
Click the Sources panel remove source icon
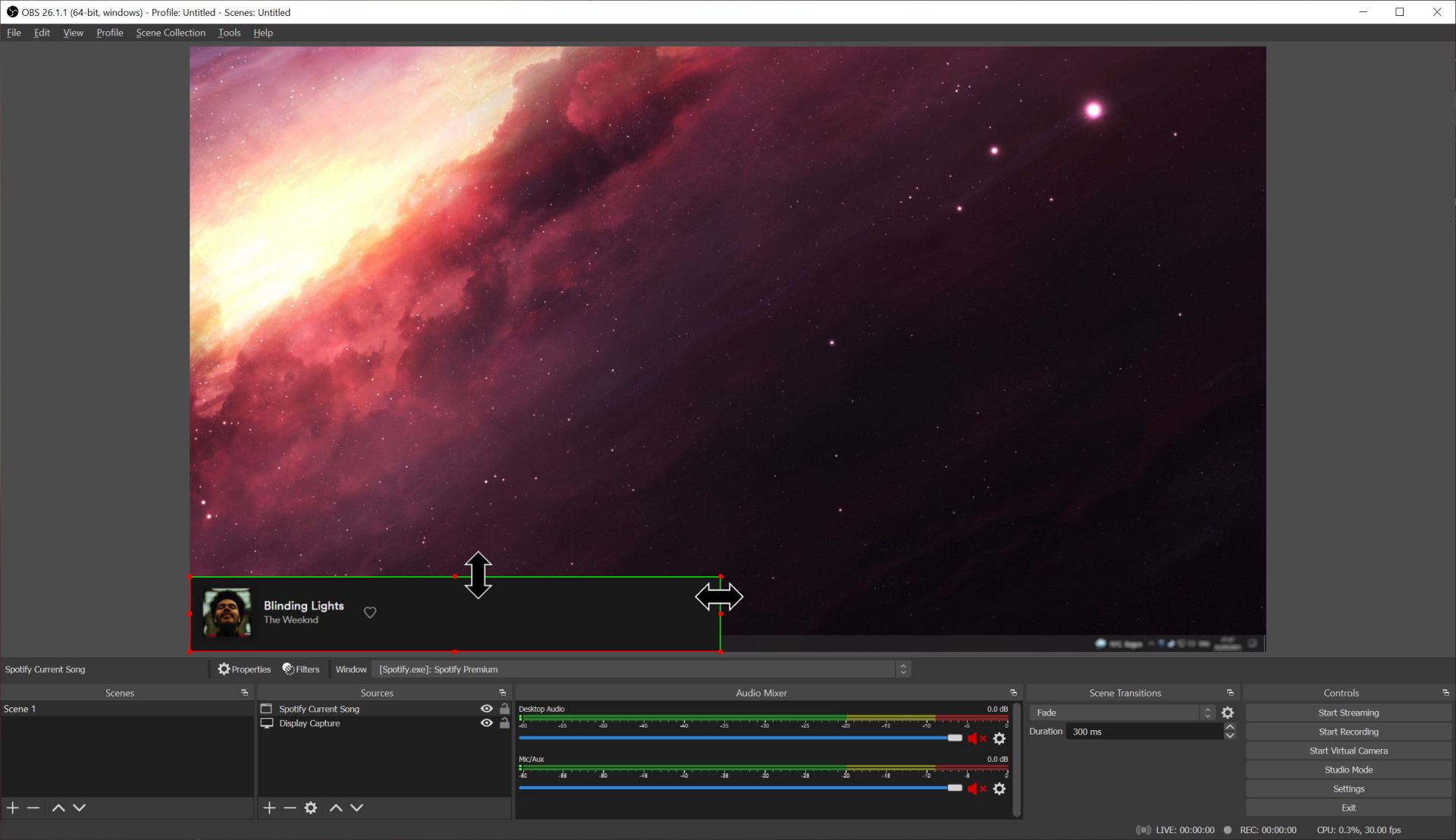(290, 807)
